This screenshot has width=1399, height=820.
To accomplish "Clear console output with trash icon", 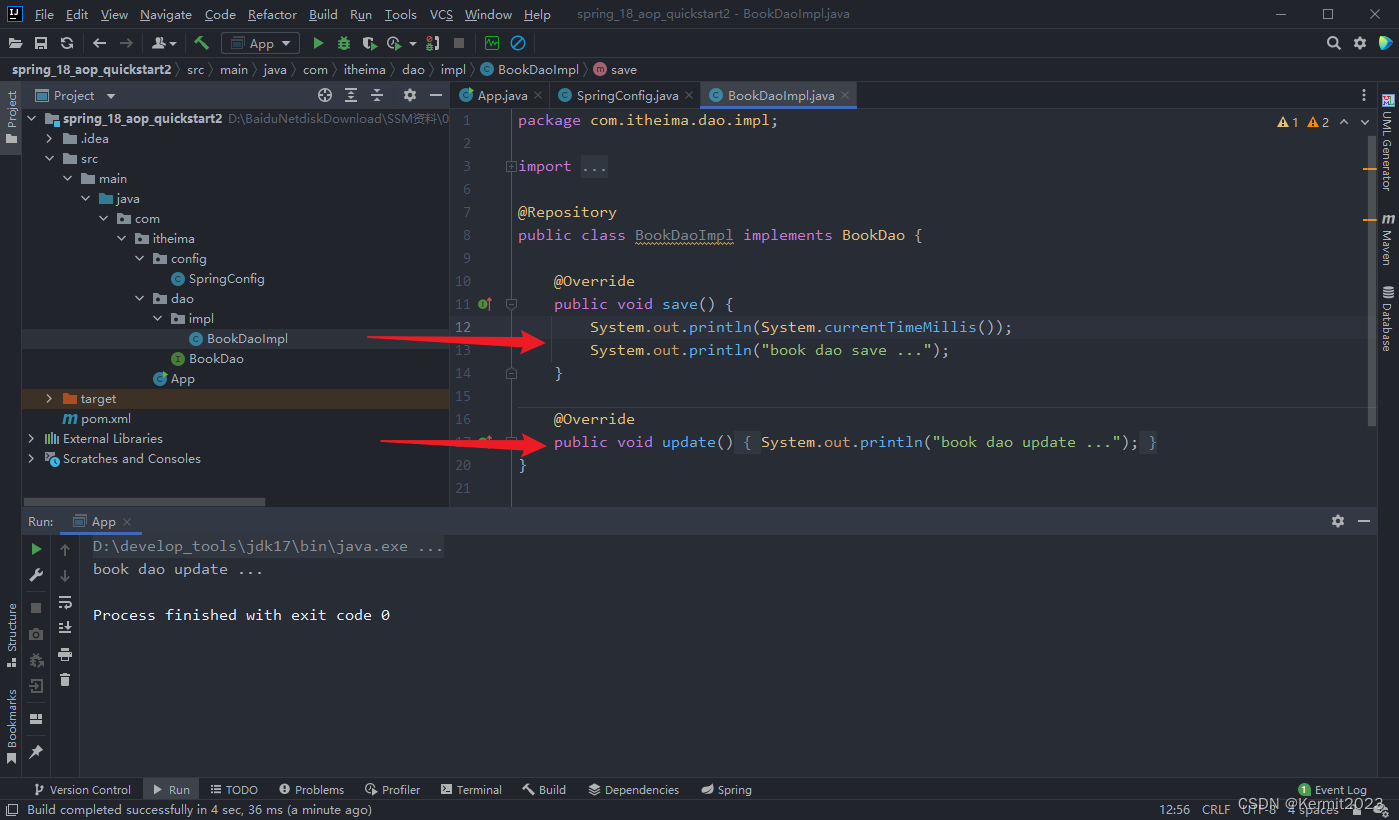I will point(65,680).
